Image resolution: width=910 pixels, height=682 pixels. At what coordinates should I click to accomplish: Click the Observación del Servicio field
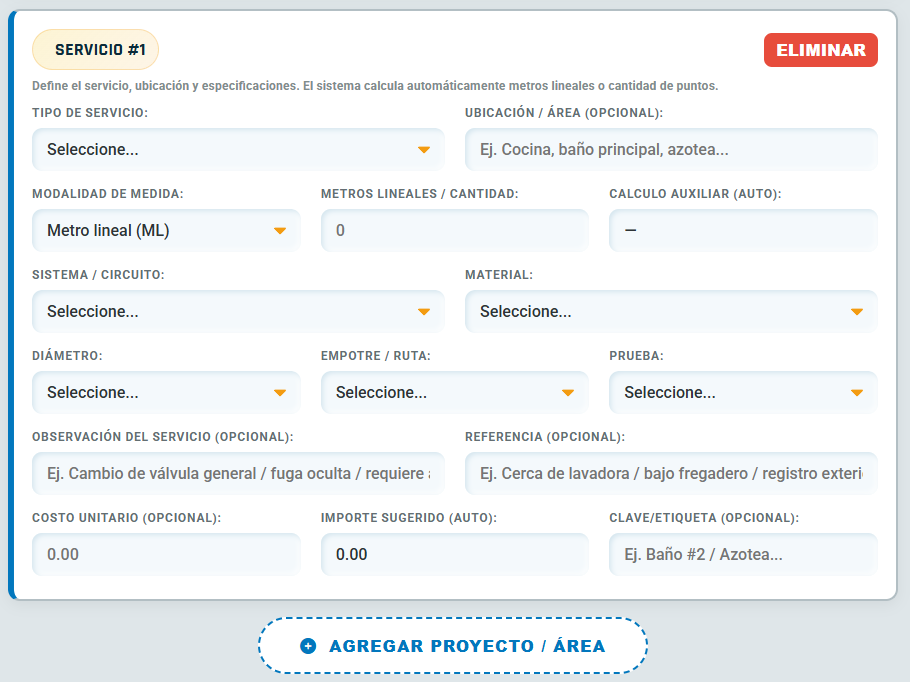point(238,472)
